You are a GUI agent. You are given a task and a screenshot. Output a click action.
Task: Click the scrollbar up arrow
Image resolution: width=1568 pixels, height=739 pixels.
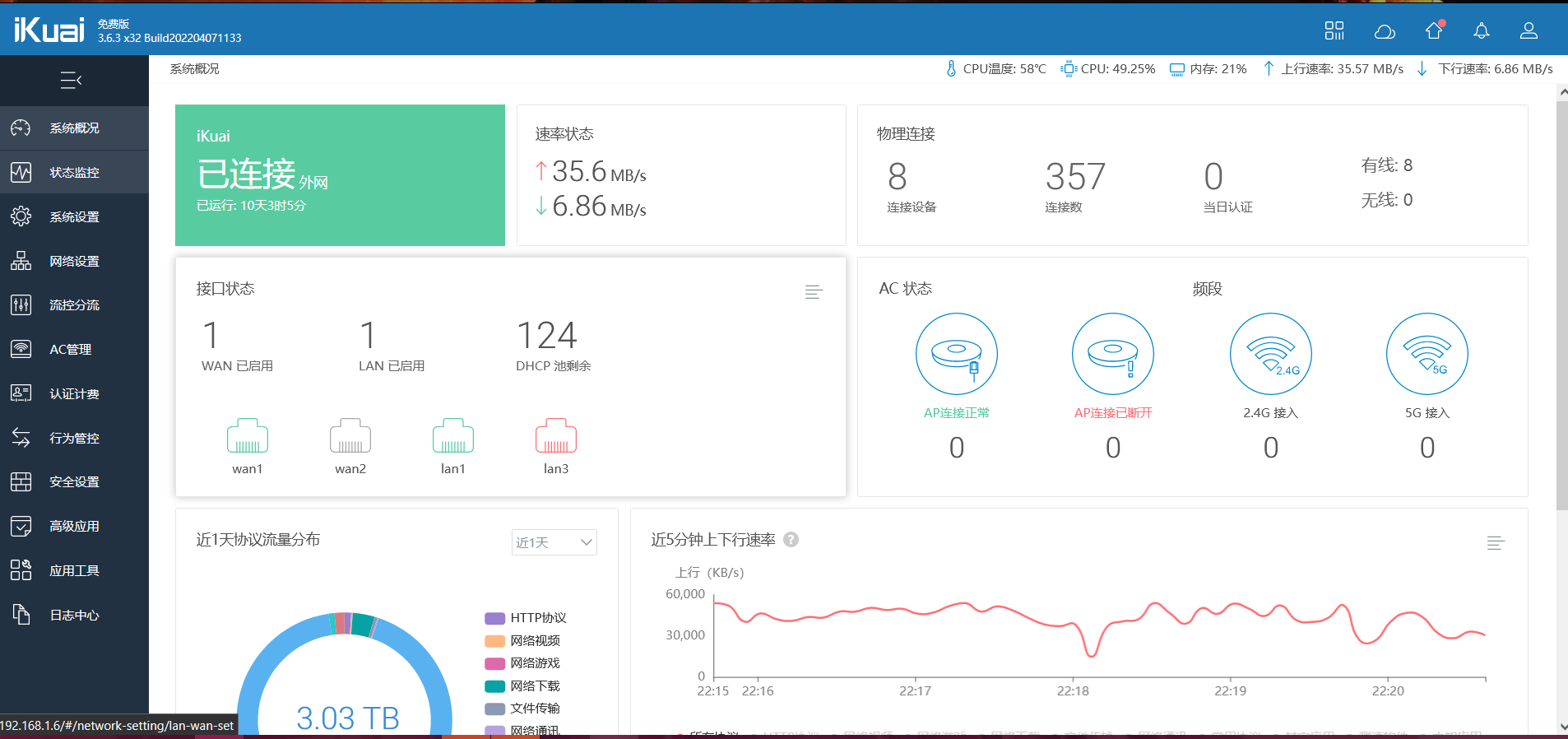point(1562,92)
